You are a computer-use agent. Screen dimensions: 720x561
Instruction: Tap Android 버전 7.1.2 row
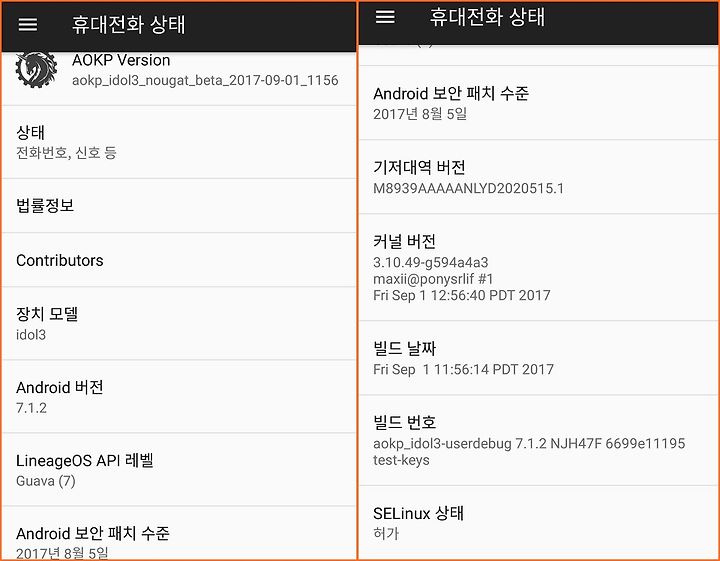[179, 397]
